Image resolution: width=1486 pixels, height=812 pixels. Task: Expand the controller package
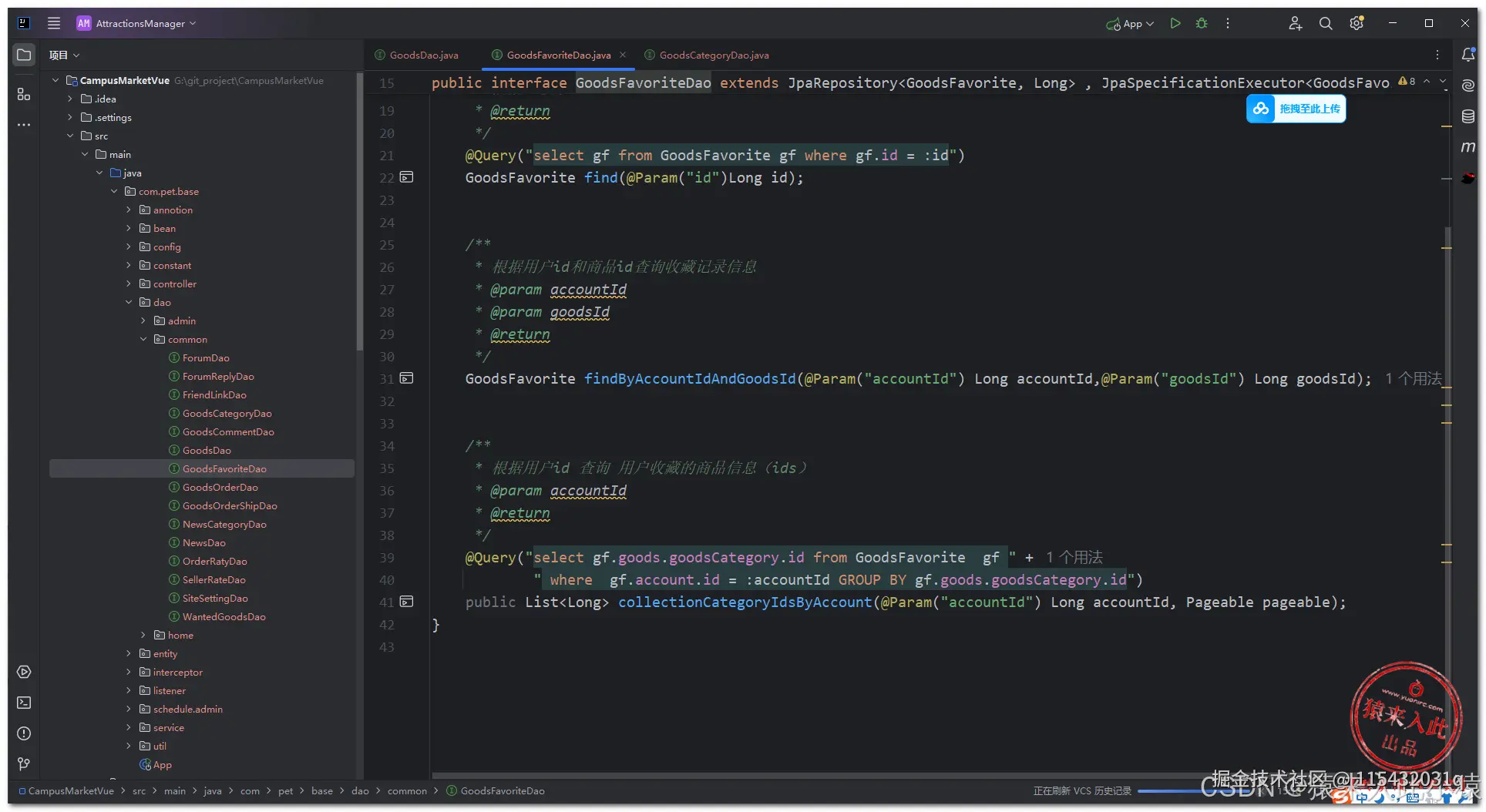click(129, 284)
